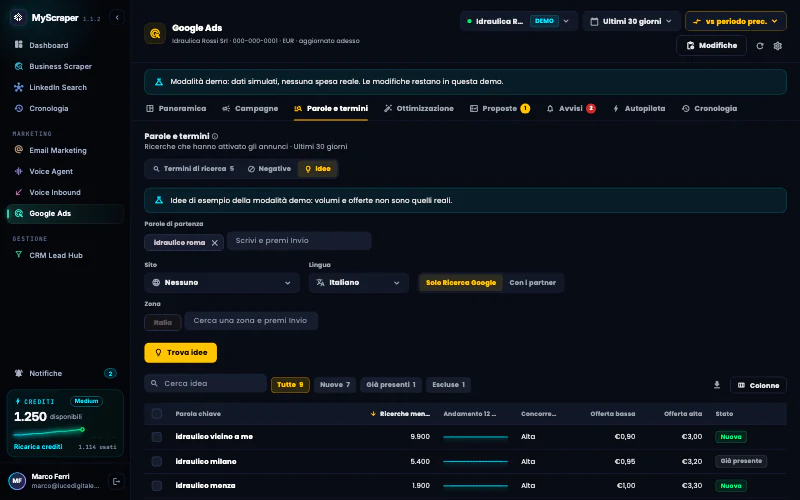Select Con i partner option

pos(532,283)
